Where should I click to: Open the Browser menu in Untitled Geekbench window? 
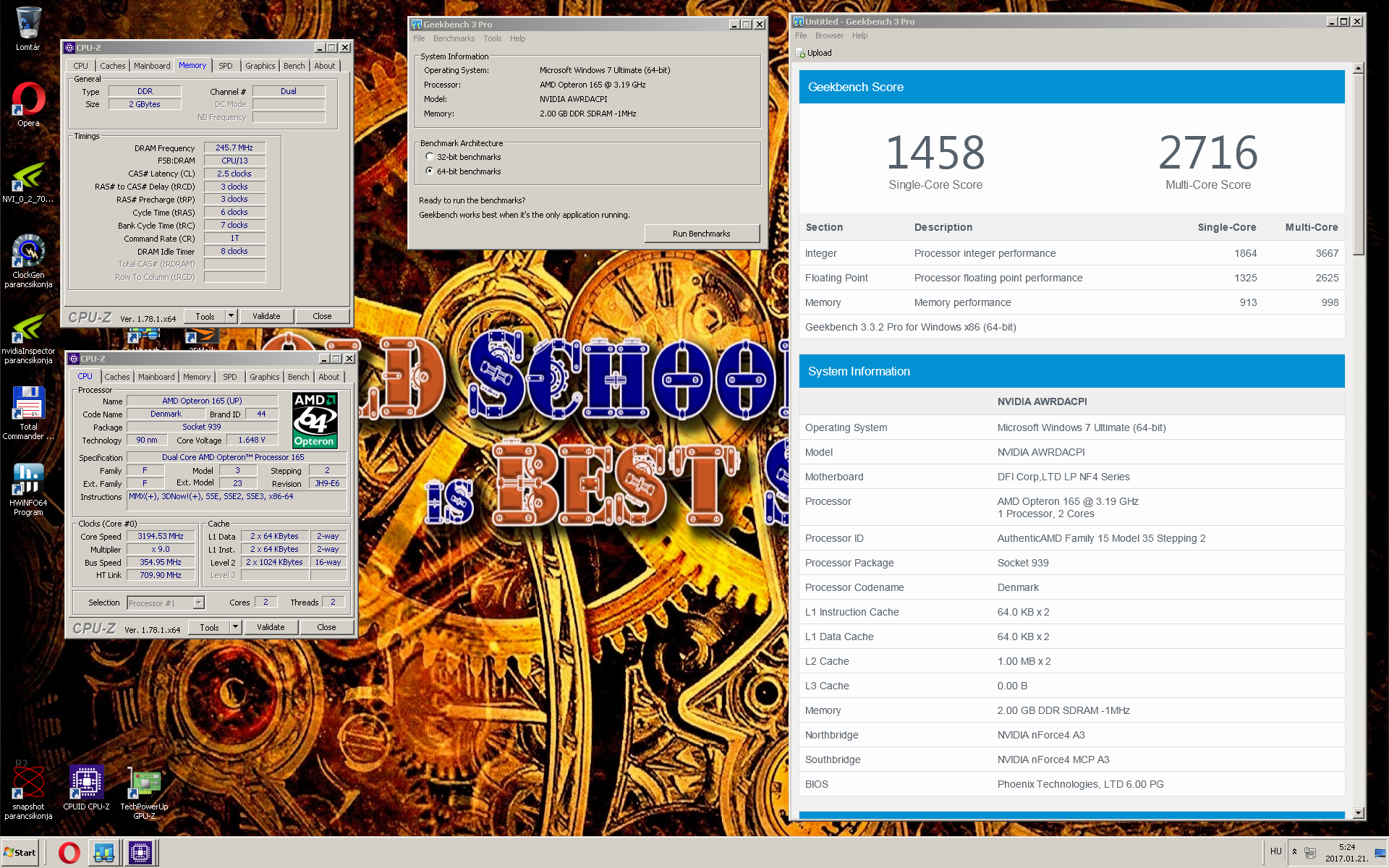pyautogui.click(x=829, y=36)
